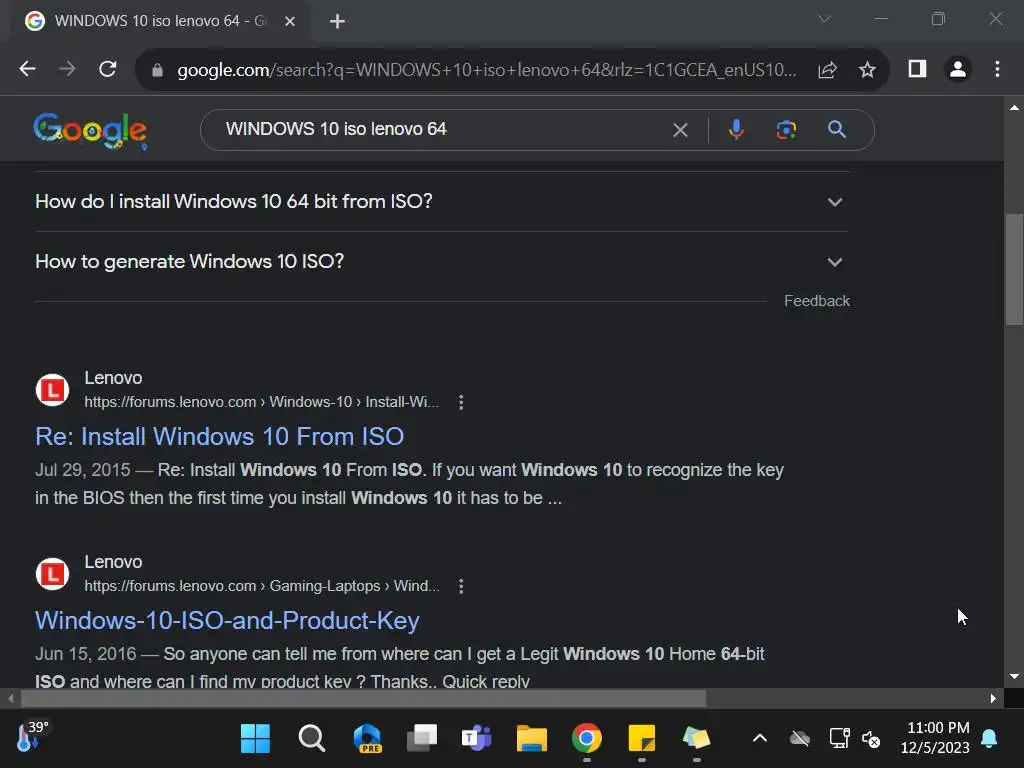
Task: Clear the Google search box text
Action: click(680, 130)
